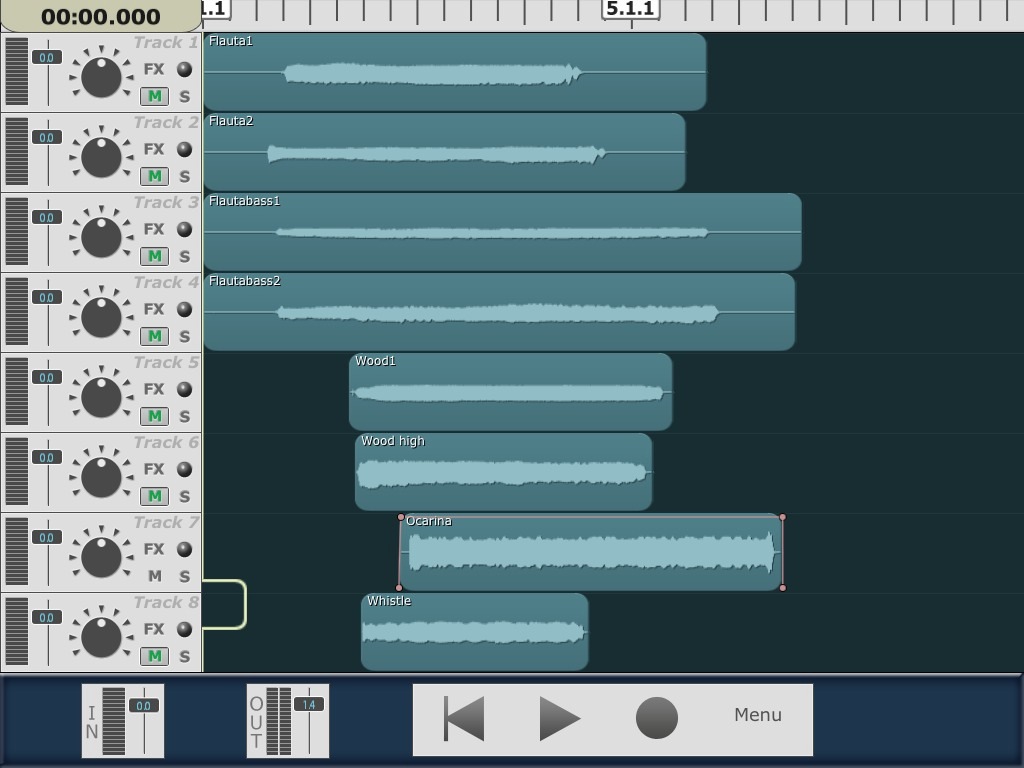Select the Wood1 audio clip

click(511, 392)
